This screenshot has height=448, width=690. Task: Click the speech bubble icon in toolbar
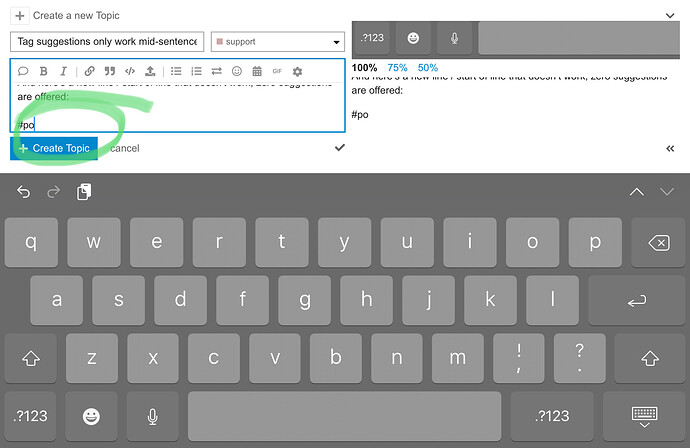(x=23, y=71)
